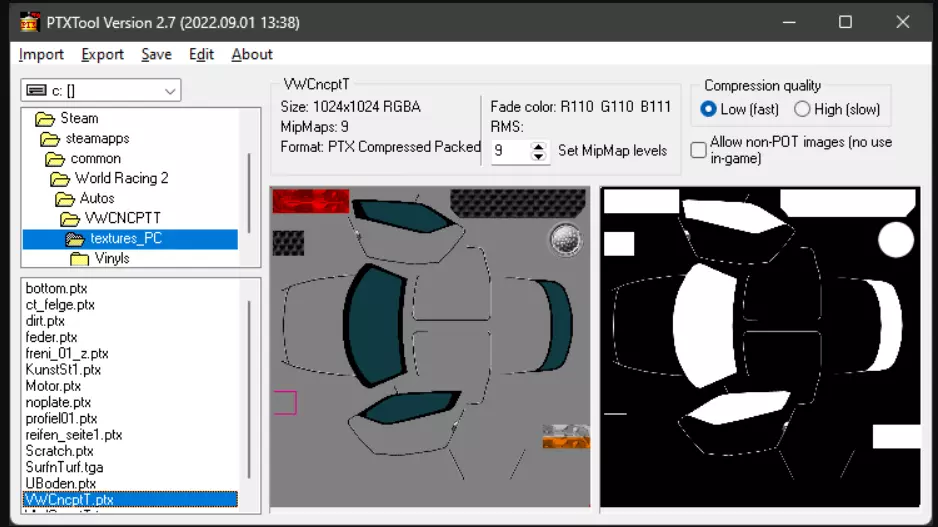Enable Allow non-POT images checkbox
The height and width of the screenshot is (527, 938).
[698, 150]
